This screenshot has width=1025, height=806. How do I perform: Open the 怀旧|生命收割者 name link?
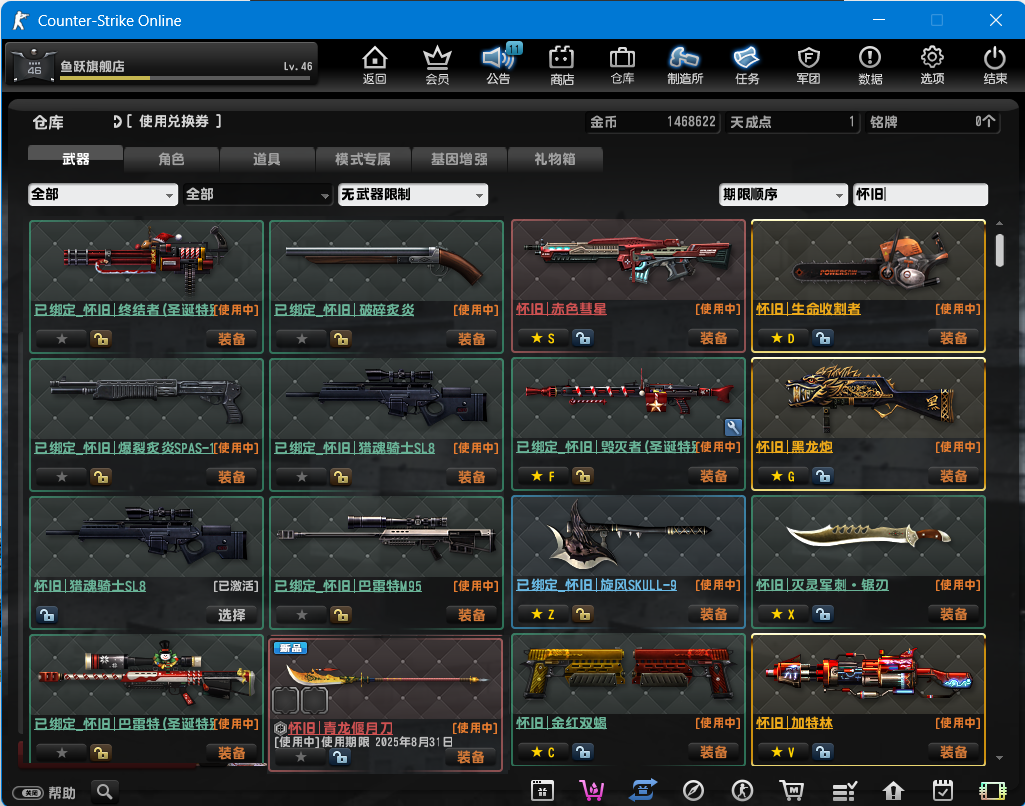click(x=808, y=309)
